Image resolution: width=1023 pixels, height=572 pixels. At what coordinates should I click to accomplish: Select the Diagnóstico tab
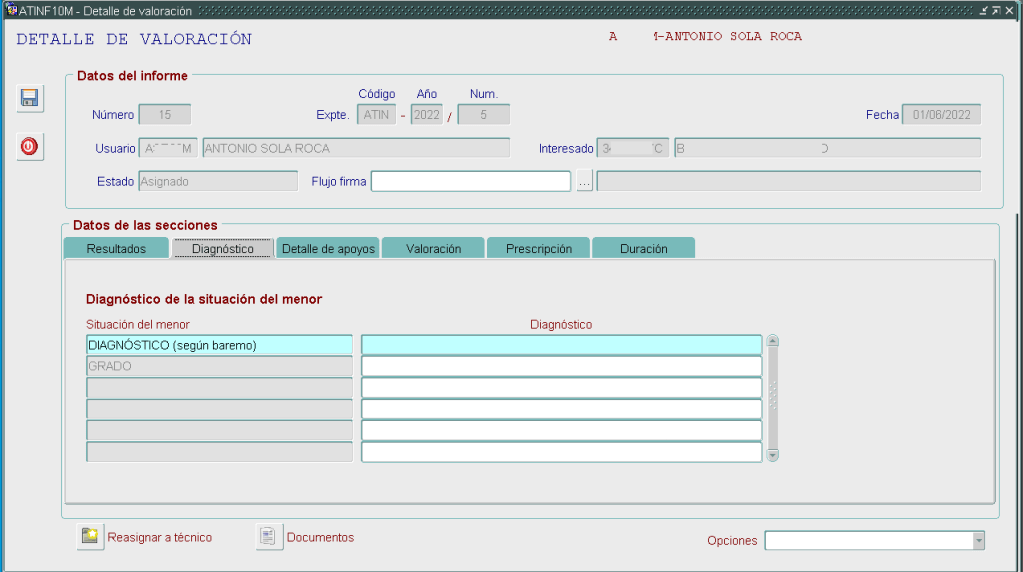click(x=223, y=249)
